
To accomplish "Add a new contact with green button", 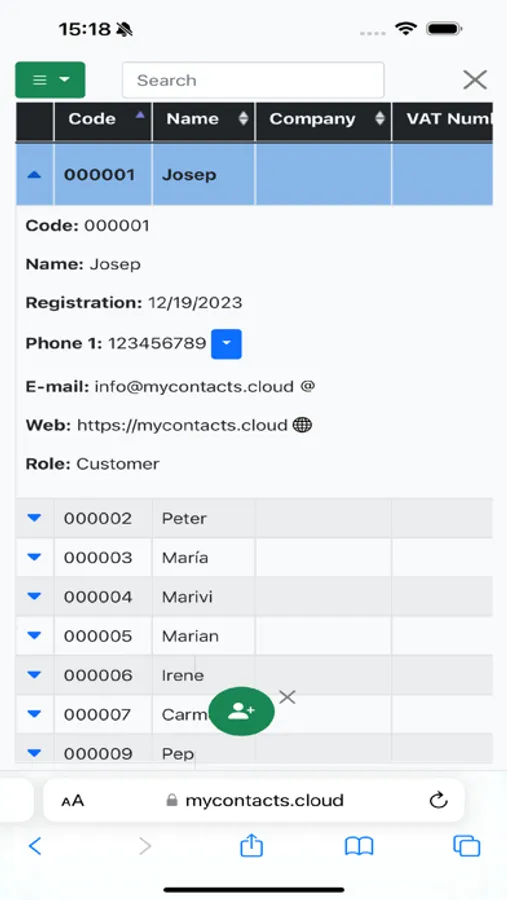I will point(241,711).
